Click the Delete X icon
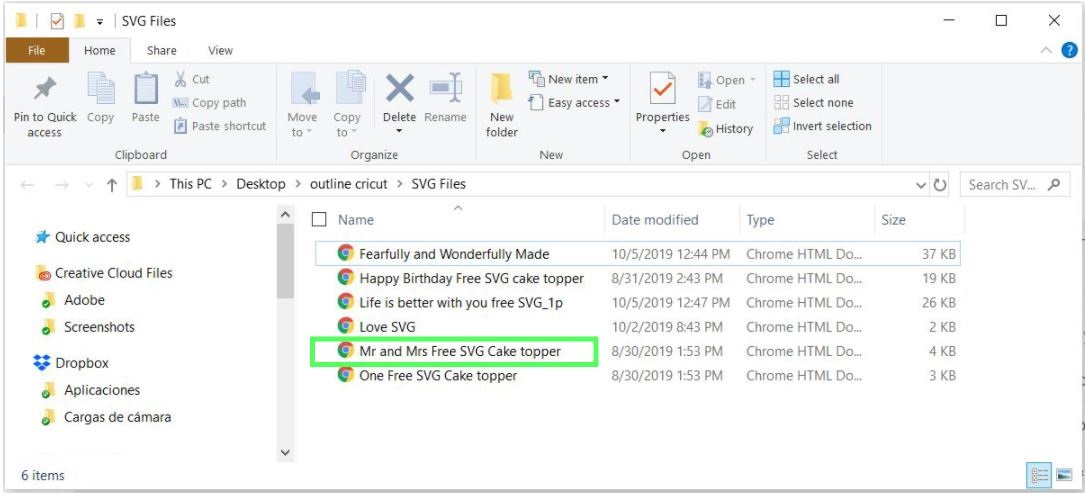Screen dimensions: 1085x495 (399, 89)
